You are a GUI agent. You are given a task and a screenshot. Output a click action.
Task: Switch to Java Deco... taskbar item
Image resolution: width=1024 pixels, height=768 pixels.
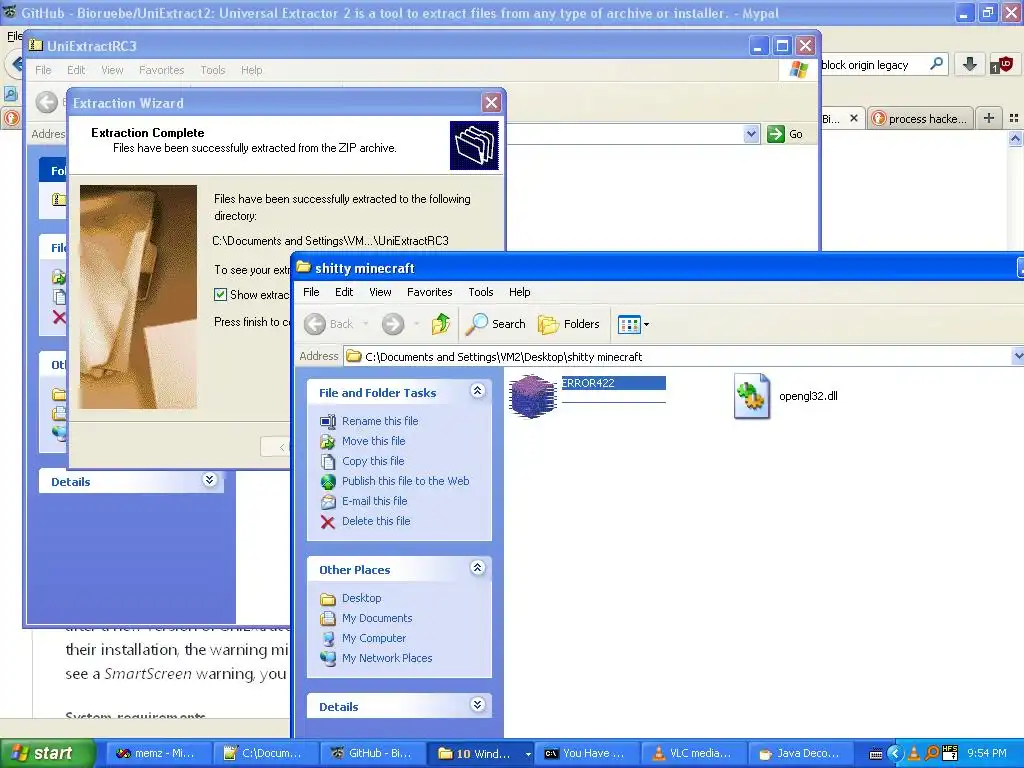coord(801,754)
